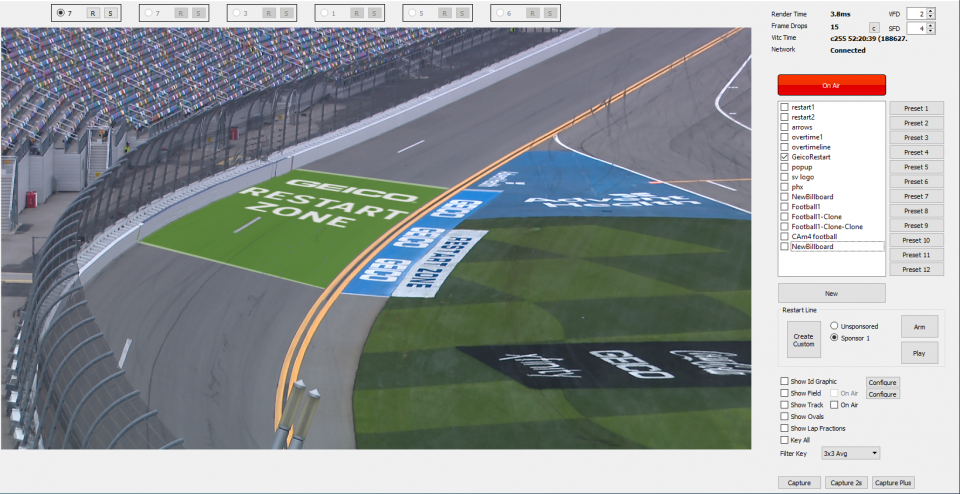The width and height of the screenshot is (960, 494).
Task: Tick the arrows checkbox
Action: pos(784,127)
